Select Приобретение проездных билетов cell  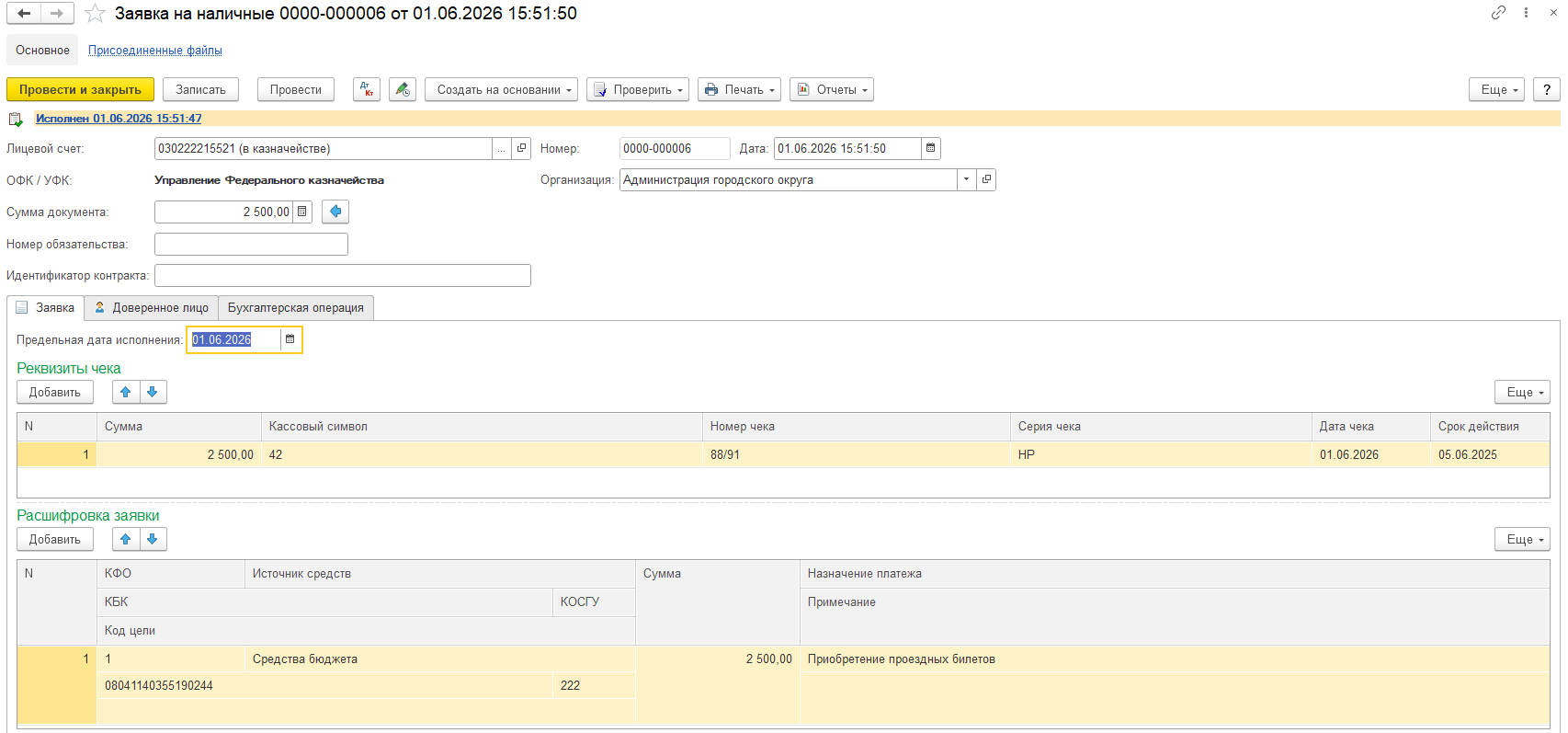point(1175,659)
